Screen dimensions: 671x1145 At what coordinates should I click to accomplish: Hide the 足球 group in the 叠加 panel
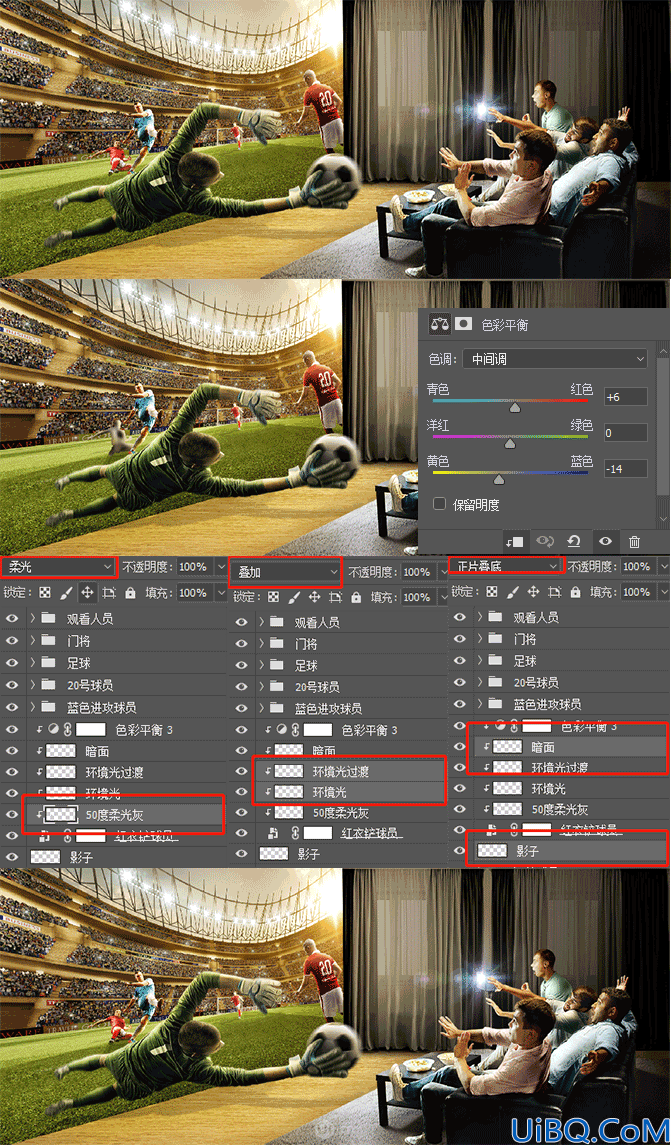tap(240, 665)
